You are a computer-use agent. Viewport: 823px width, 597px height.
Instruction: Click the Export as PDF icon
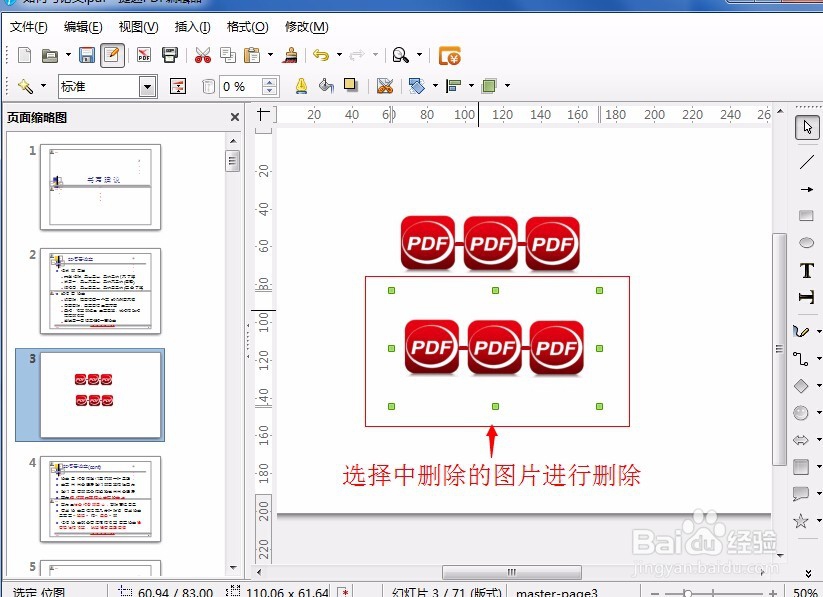144,55
